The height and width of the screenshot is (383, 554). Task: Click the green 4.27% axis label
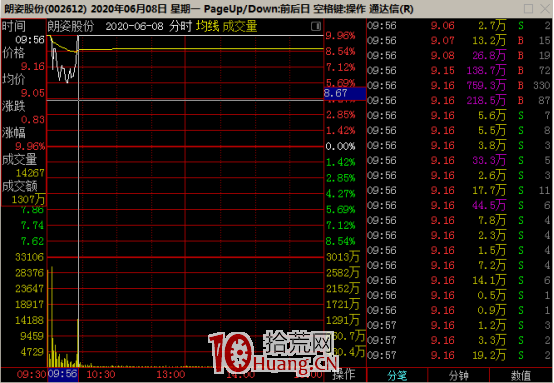[x=340, y=194]
